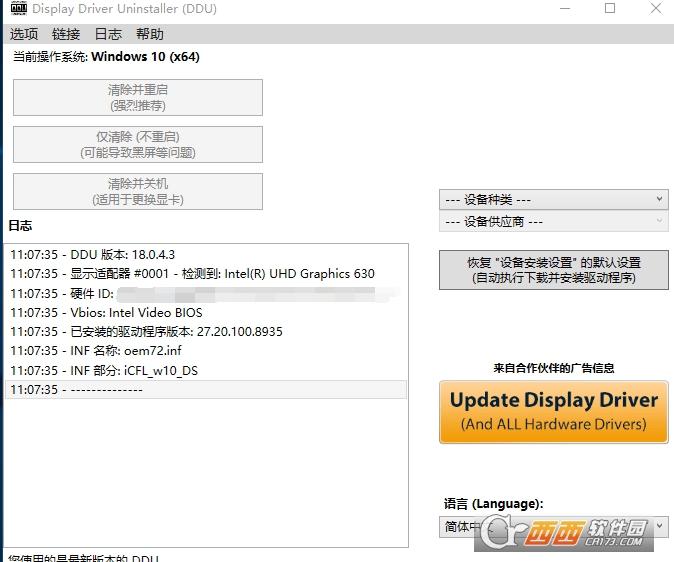
Task: Open the 日志 menu
Action: click(x=108, y=34)
